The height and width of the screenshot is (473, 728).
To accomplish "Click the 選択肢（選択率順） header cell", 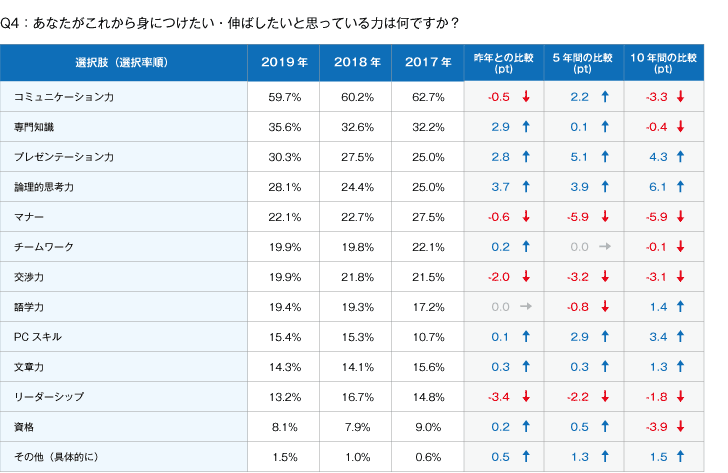I will (122, 62).
